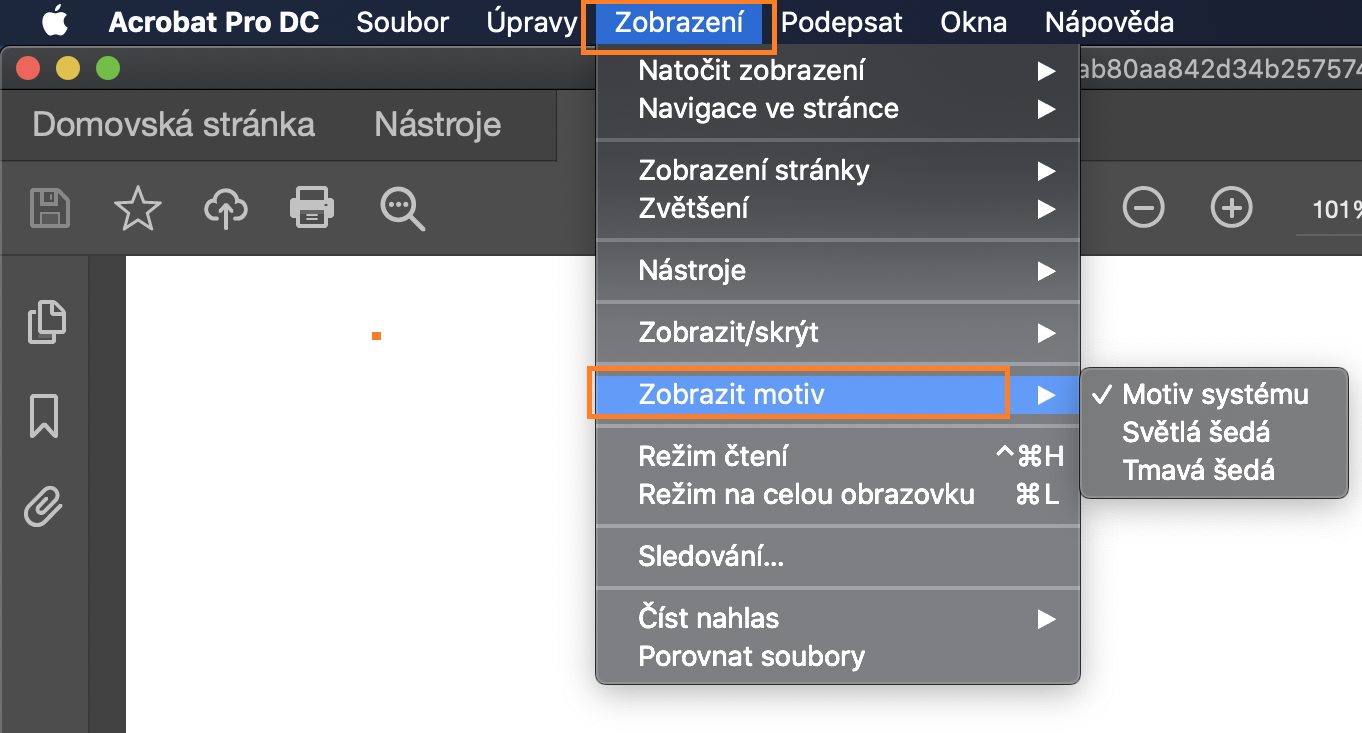Image resolution: width=1362 pixels, height=733 pixels.
Task: Switch to the Nástroje tab
Action: coord(437,124)
